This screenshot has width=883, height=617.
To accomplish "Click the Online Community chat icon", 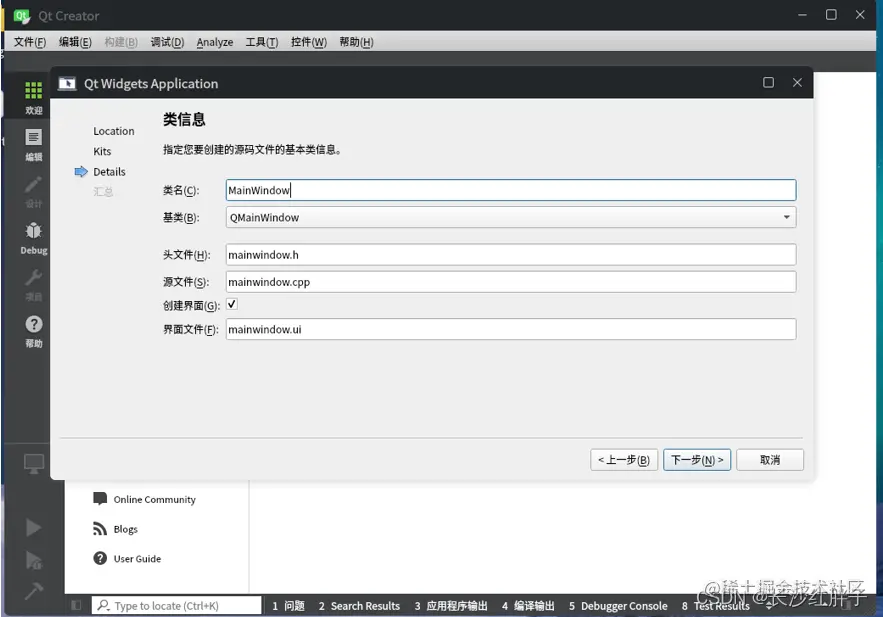I will click(x=100, y=499).
